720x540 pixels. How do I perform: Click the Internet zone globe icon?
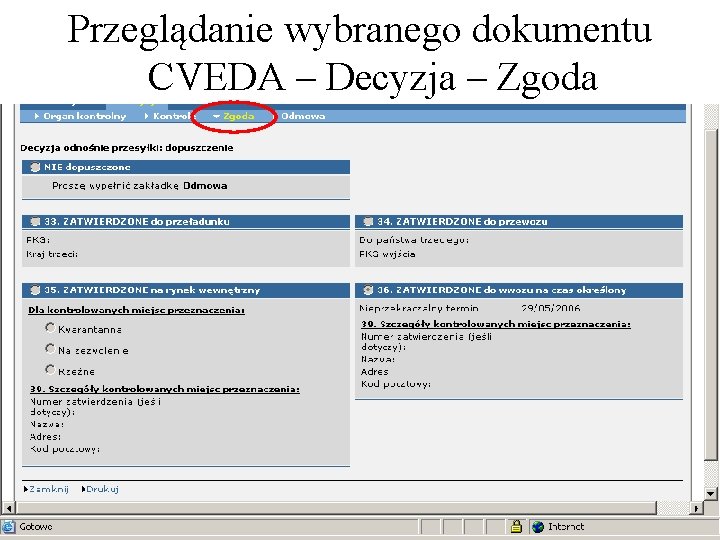[x=538, y=527]
